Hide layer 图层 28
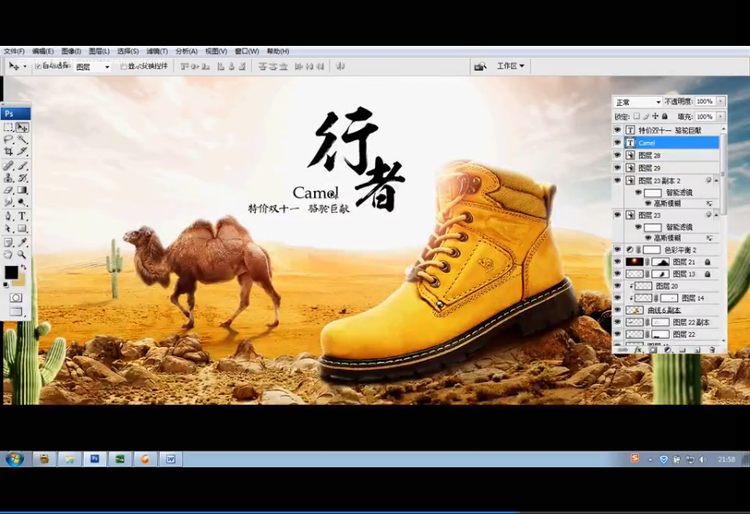750x514 pixels. tap(618, 155)
